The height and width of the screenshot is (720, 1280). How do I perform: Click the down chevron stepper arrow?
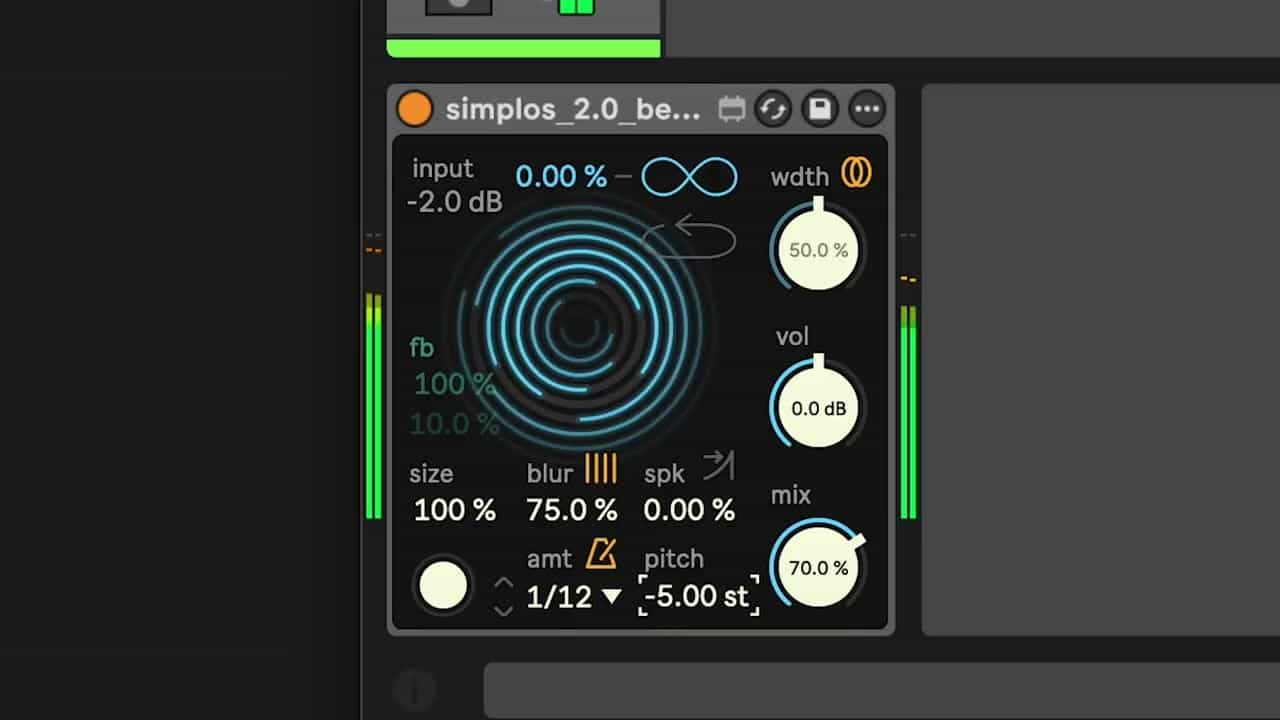(x=504, y=609)
